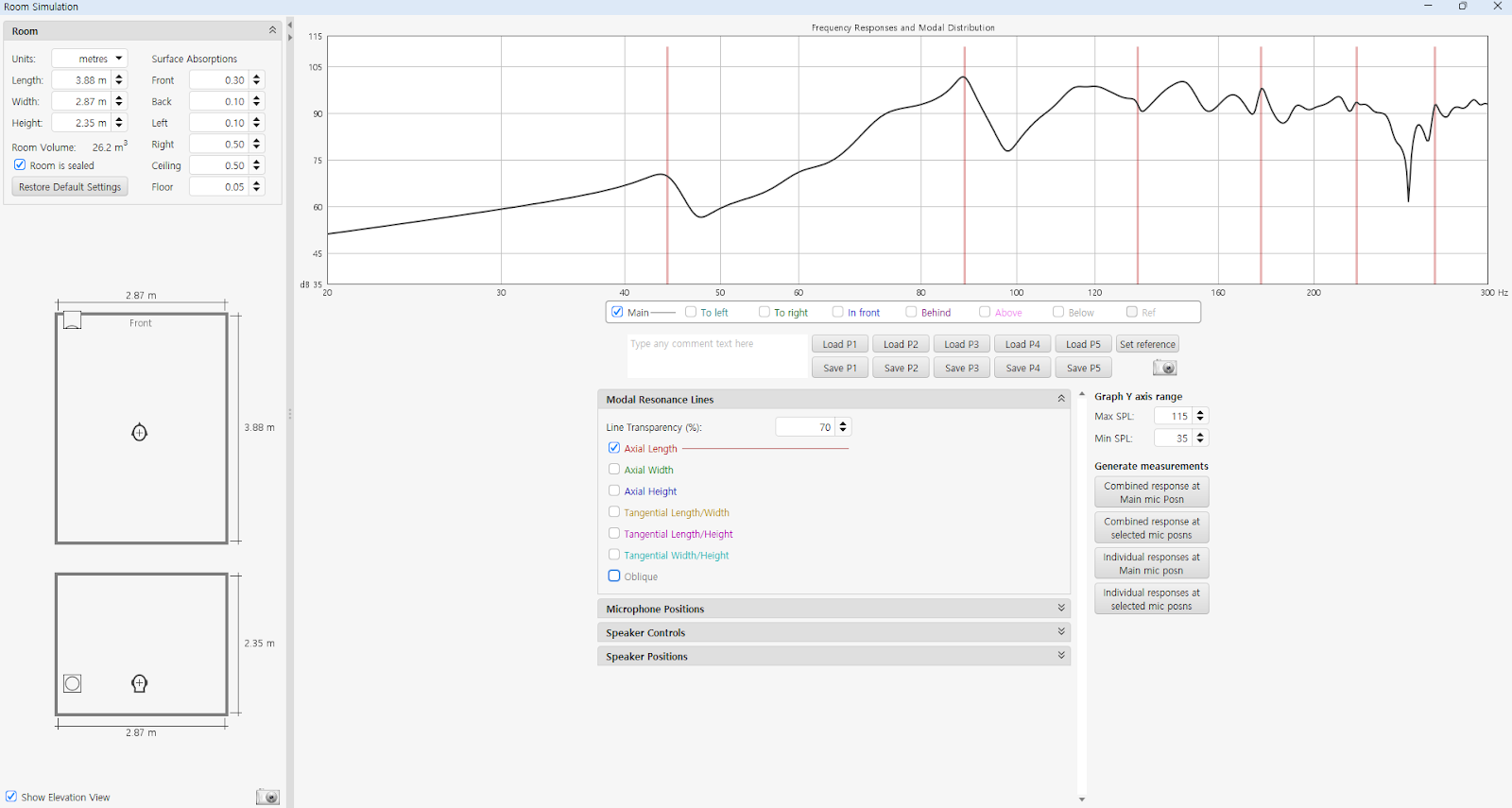Open the Units dropdown showing metres

[89, 59]
